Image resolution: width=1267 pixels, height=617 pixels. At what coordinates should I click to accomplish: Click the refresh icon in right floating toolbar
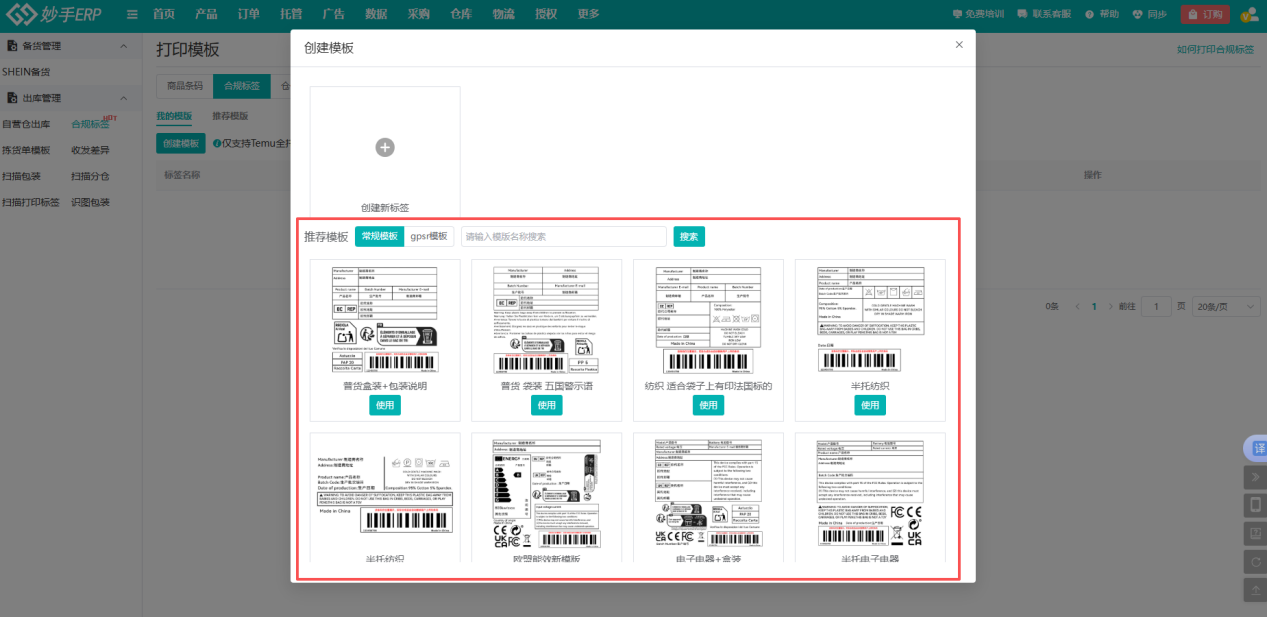1255,562
